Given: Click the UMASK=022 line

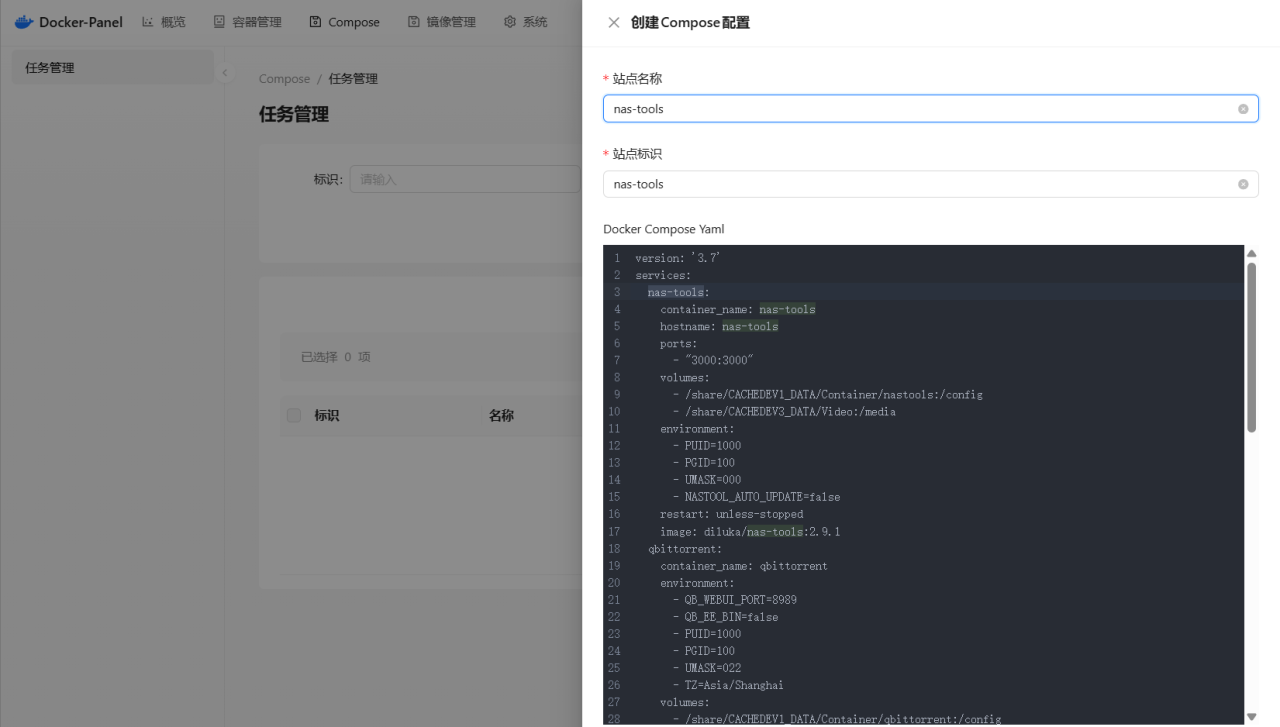Looking at the screenshot, I should (x=707, y=668).
